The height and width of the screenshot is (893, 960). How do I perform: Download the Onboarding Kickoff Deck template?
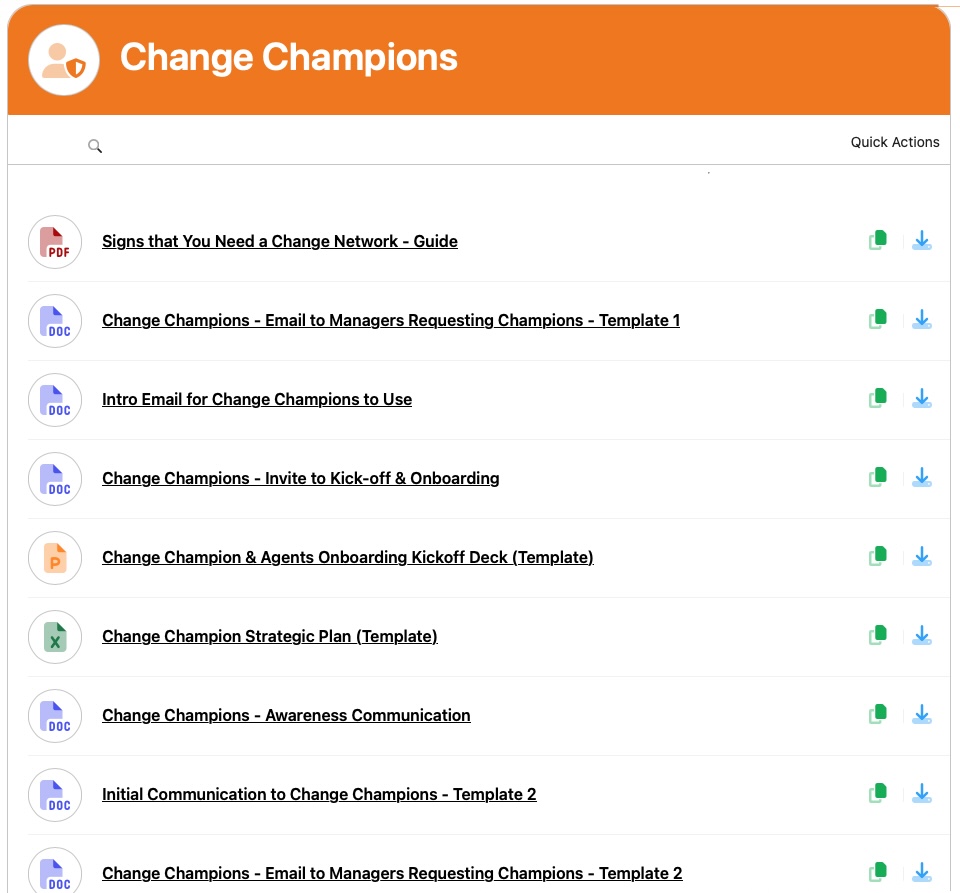click(922, 557)
